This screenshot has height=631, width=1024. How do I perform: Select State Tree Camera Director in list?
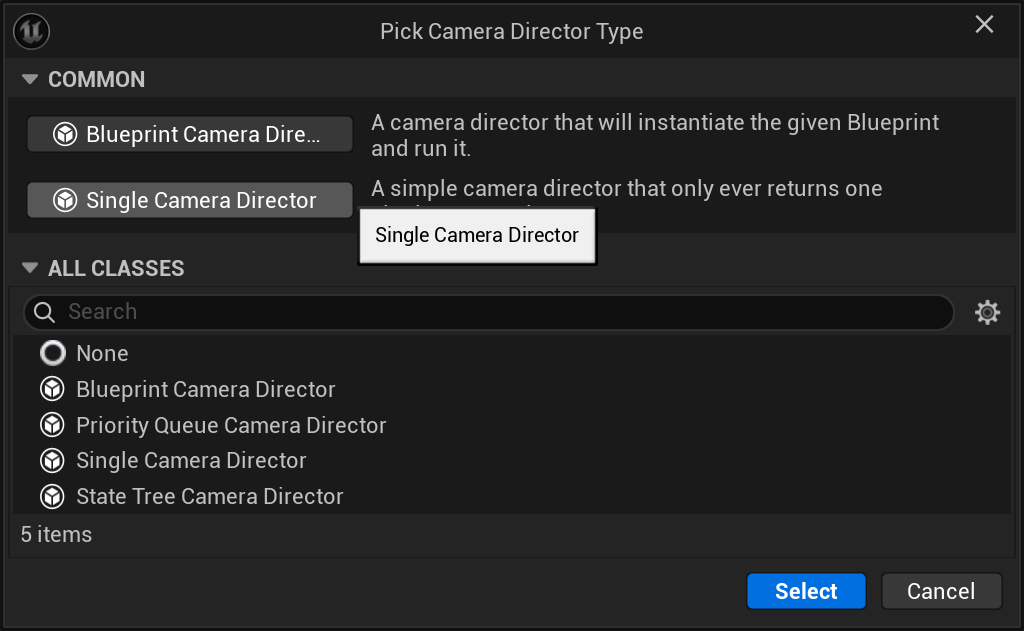210,496
